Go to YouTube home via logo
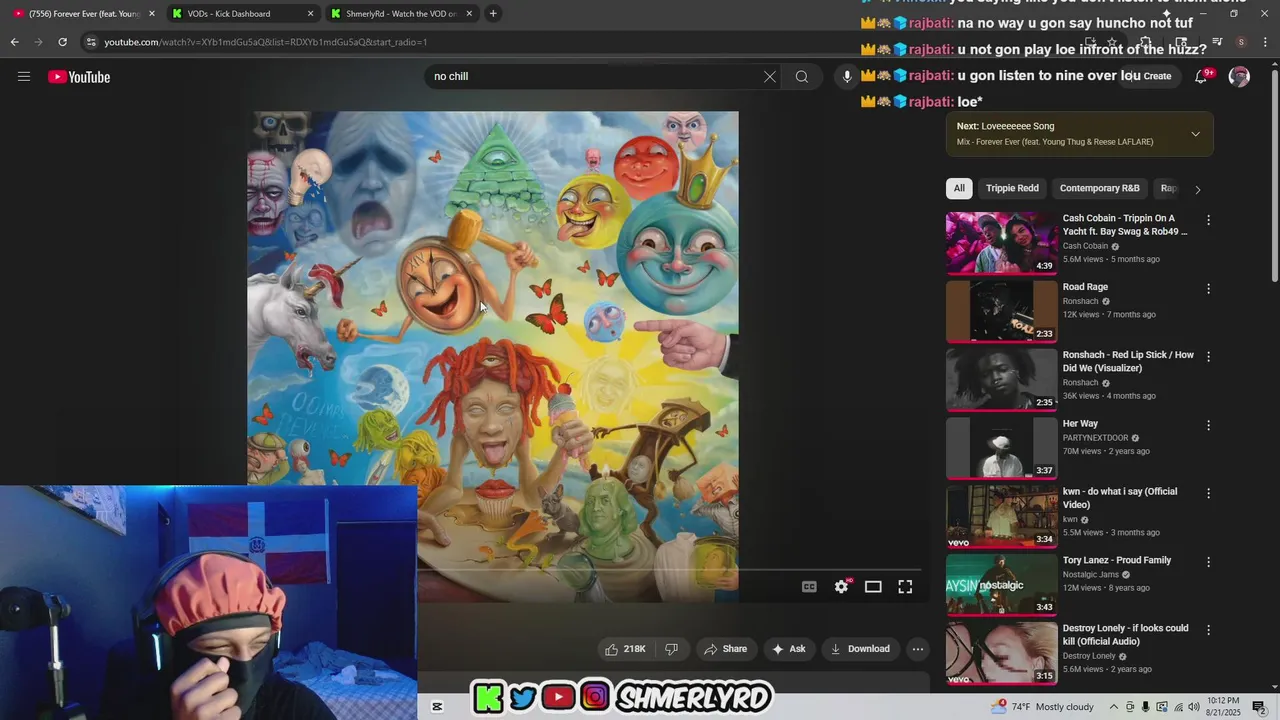The height and width of the screenshot is (720, 1280). [79, 77]
